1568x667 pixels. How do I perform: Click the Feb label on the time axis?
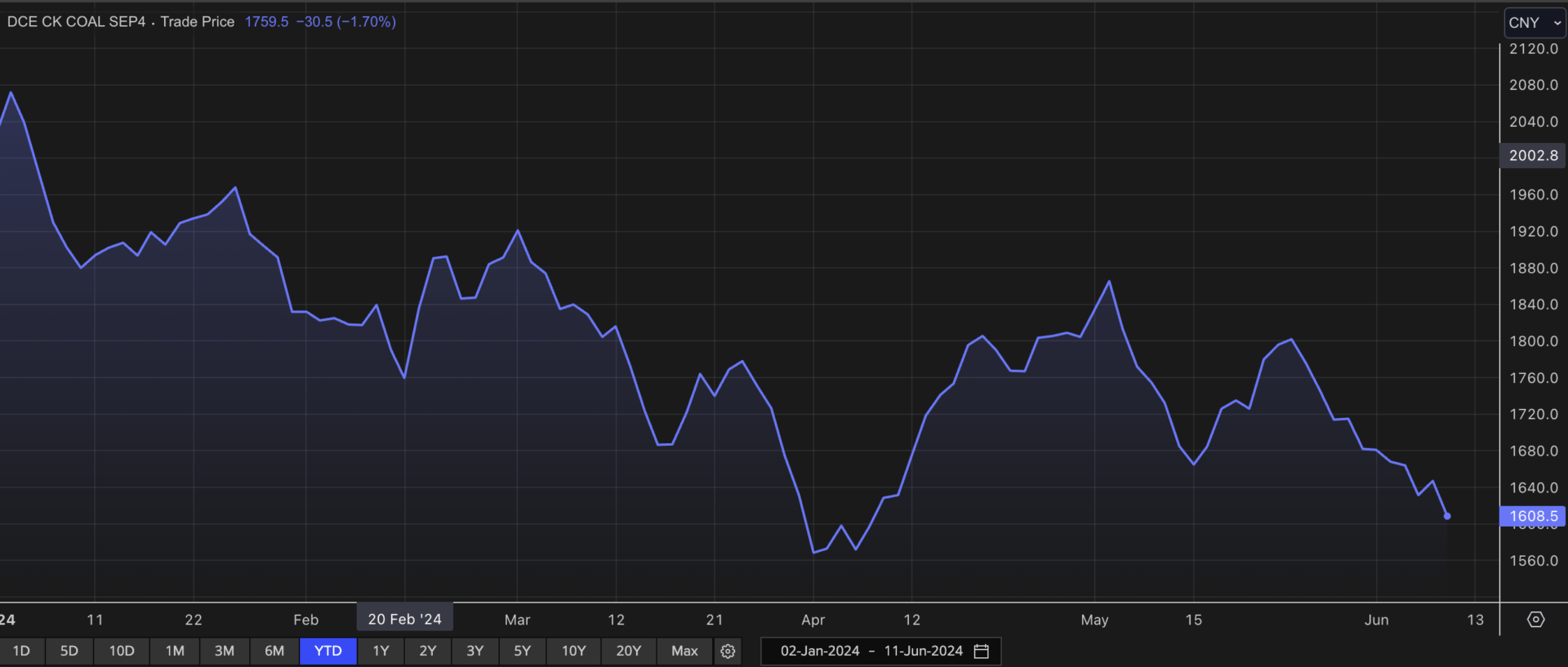(x=305, y=620)
